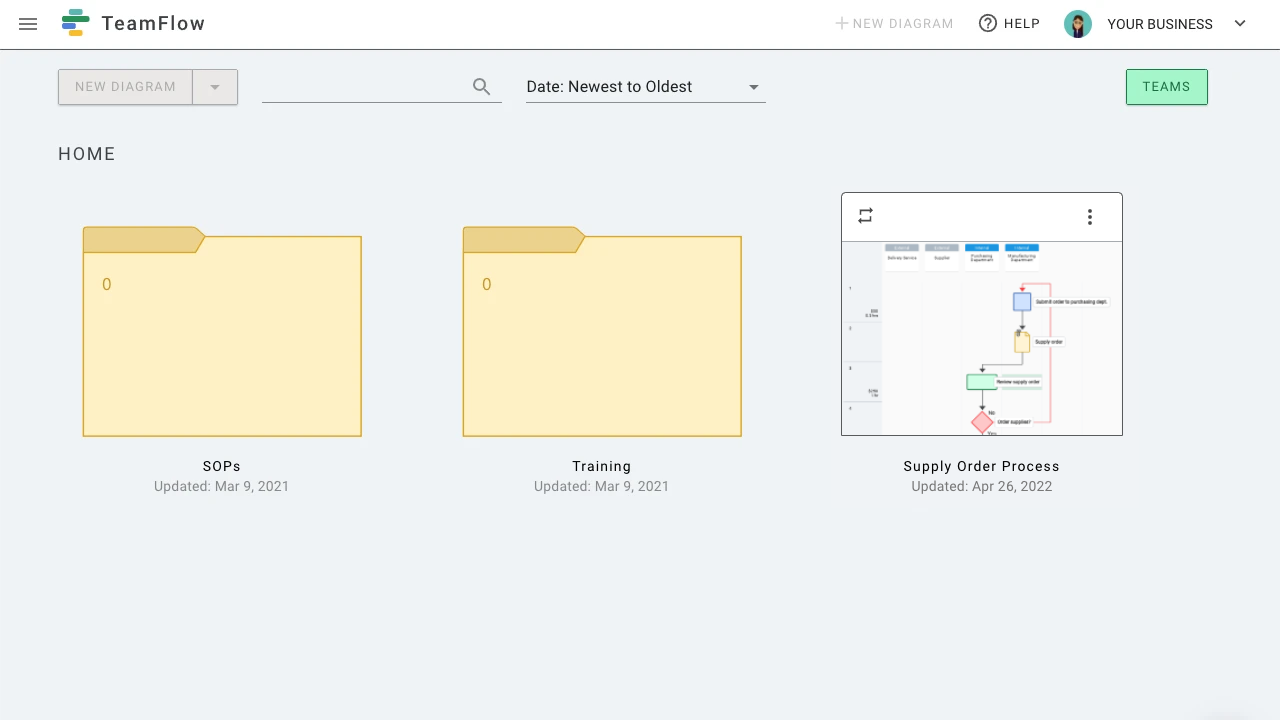Select the HELP menu item
This screenshot has height=720, width=1280.
pyautogui.click(x=1021, y=23)
